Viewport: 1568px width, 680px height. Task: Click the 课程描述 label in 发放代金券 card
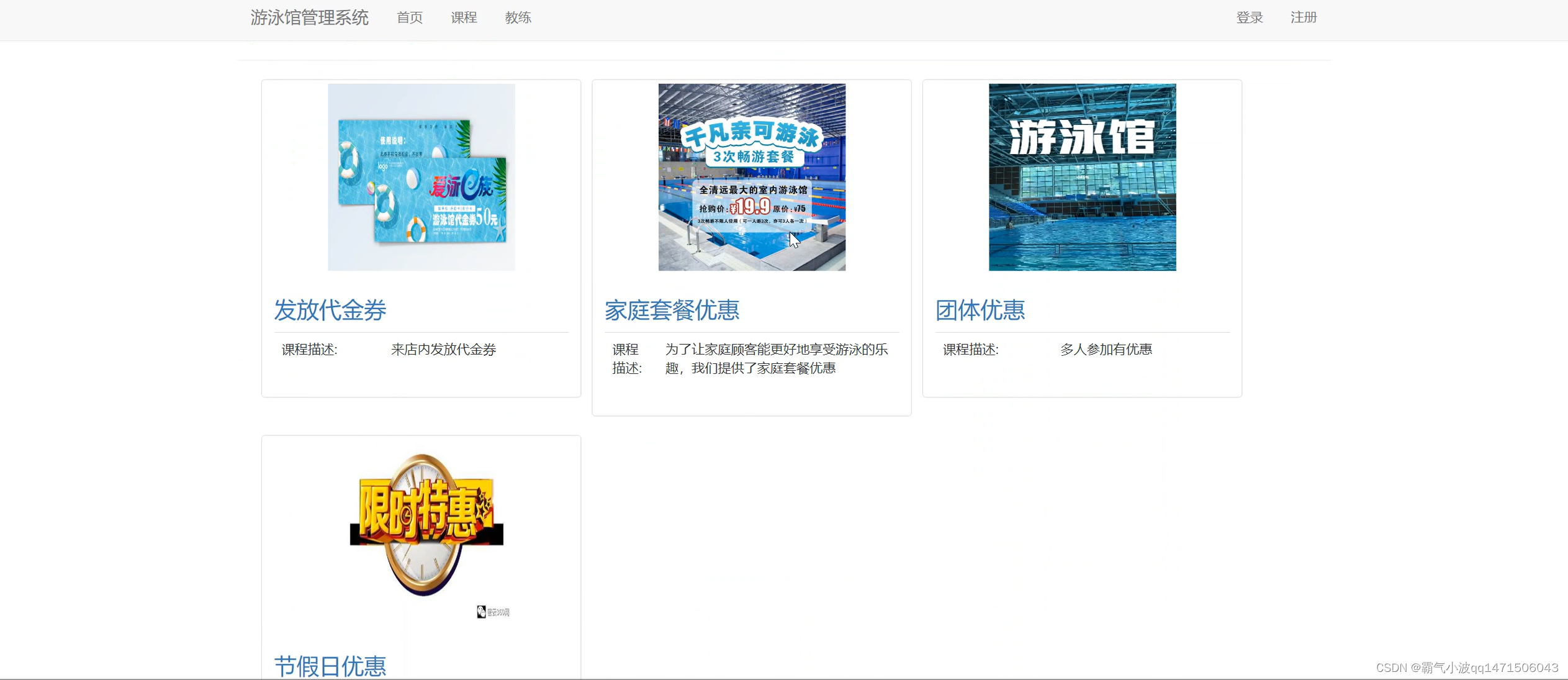(309, 350)
